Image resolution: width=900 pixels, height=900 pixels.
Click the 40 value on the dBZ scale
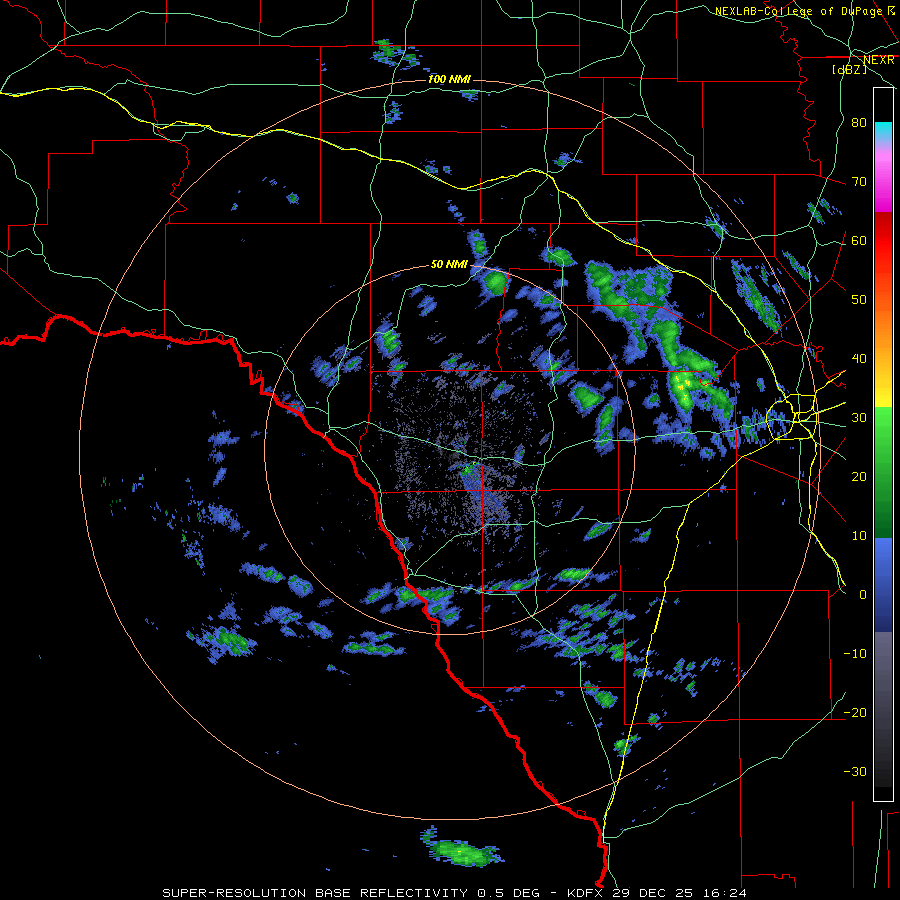pos(859,359)
